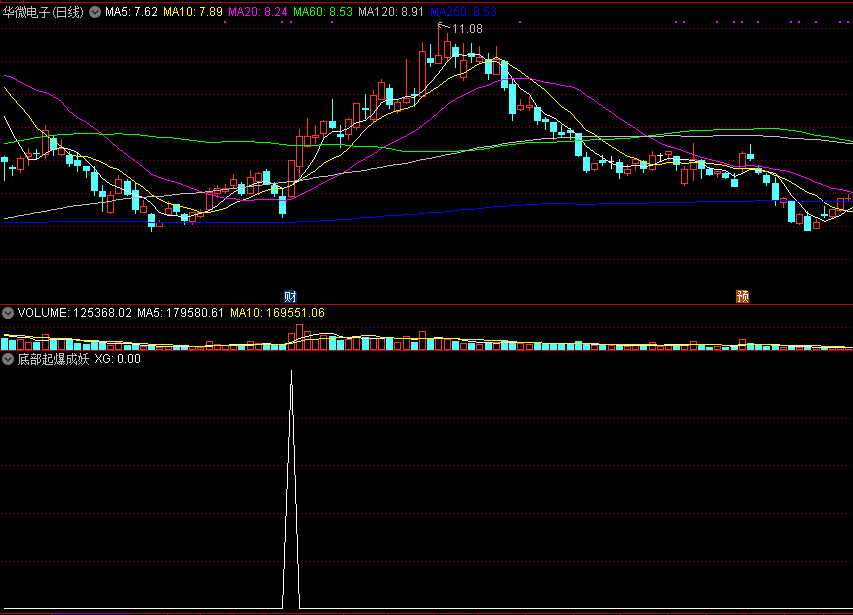The width and height of the screenshot is (853, 615).
Task: Click the MA120: 8.91 label
Action: (x=391, y=12)
